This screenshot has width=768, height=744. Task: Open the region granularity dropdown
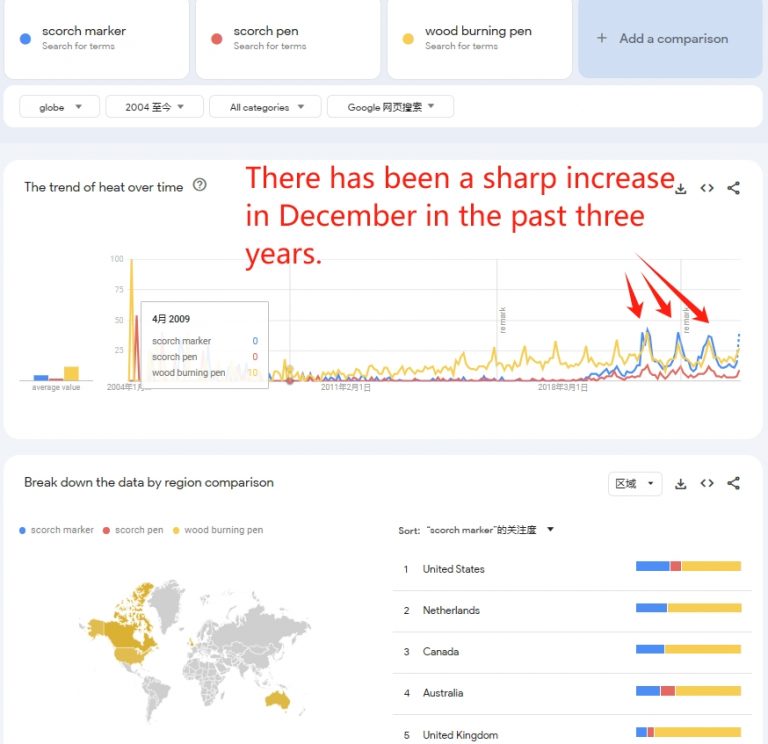point(635,484)
